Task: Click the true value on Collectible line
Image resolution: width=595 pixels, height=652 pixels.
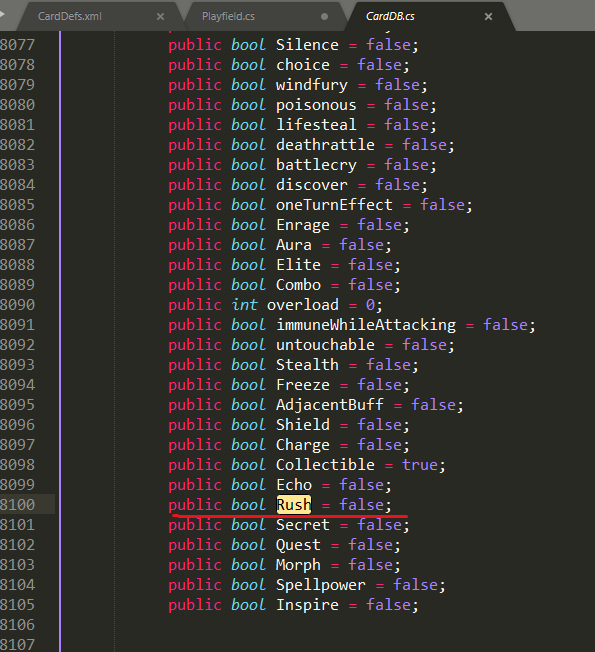Action: 419,465
